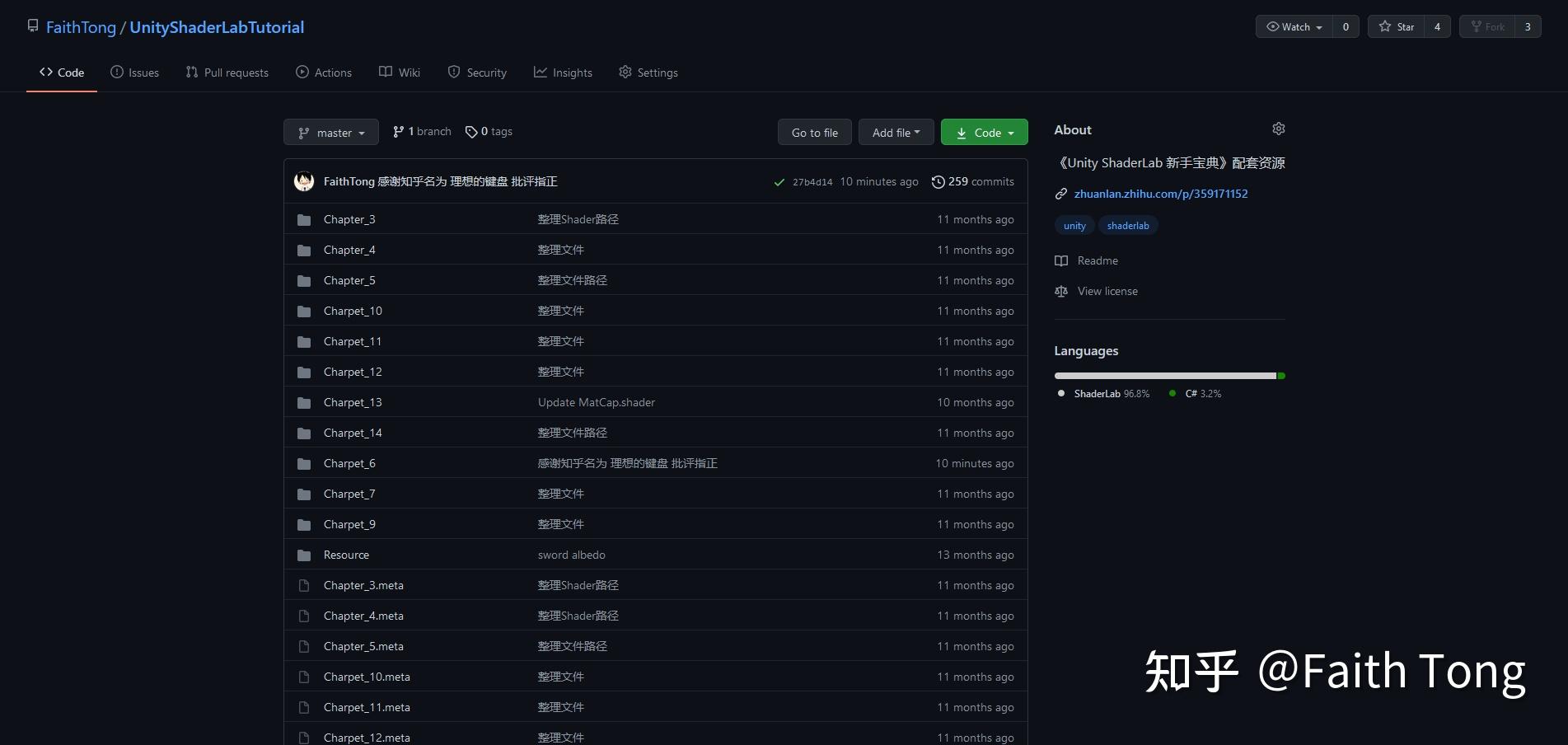The height and width of the screenshot is (745, 1568).
Task: Select the Issues tab icon
Action: tap(116, 73)
